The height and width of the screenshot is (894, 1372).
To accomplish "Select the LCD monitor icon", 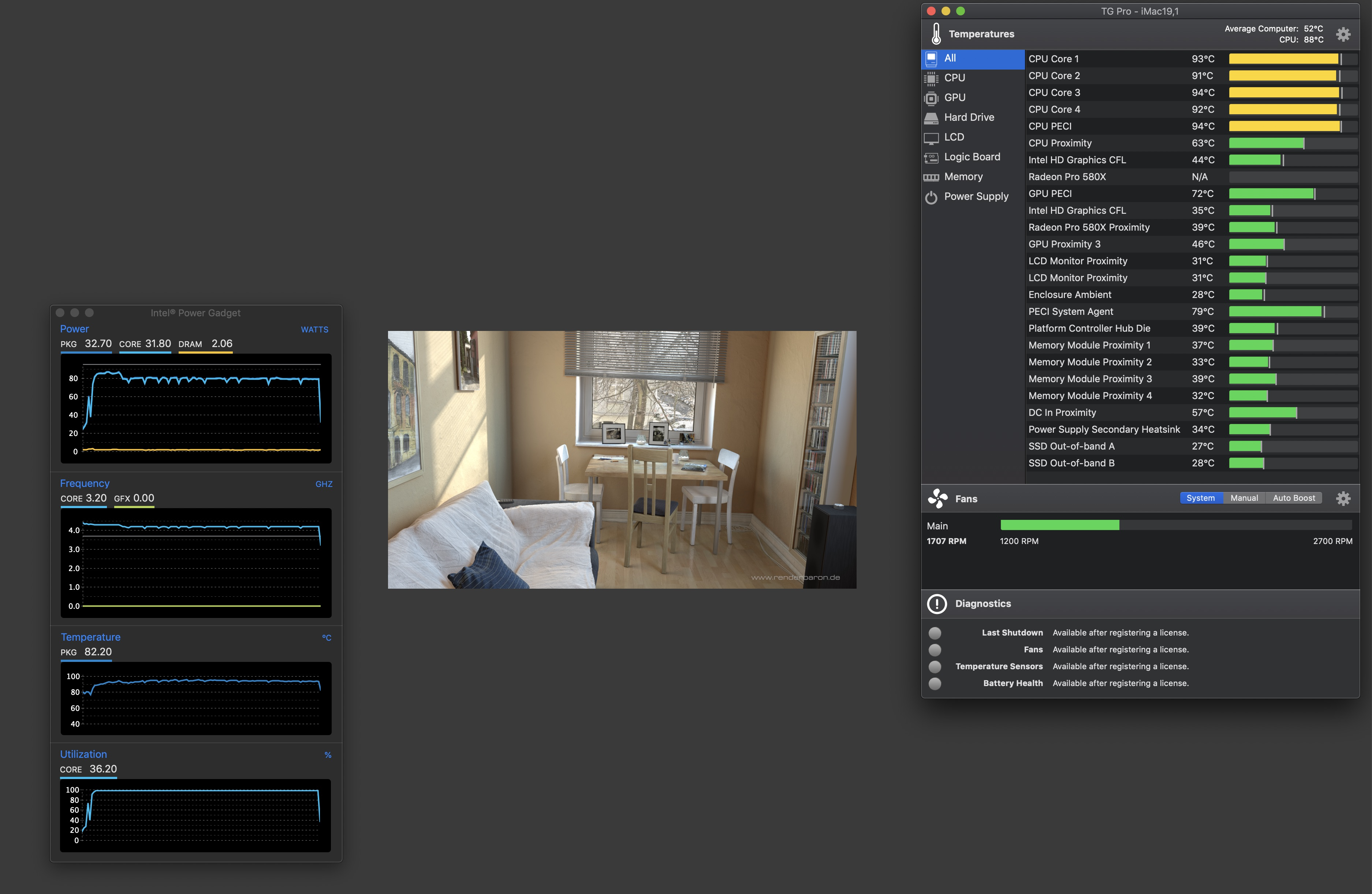I will pos(931,138).
